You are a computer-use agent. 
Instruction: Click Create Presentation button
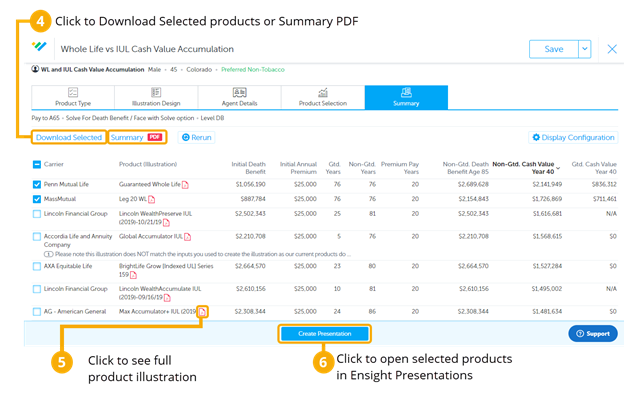click(x=325, y=334)
